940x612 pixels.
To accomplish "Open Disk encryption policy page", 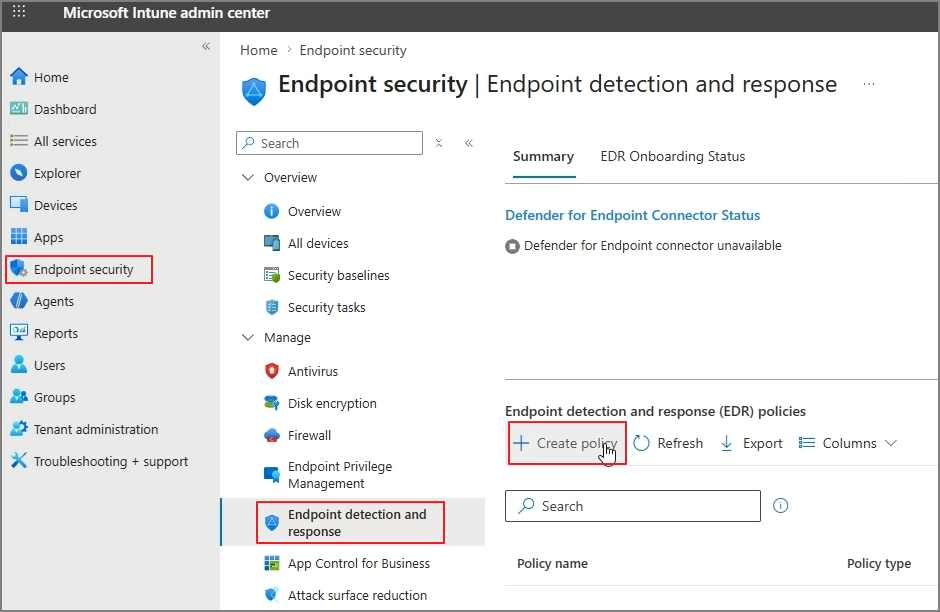I will coord(332,403).
